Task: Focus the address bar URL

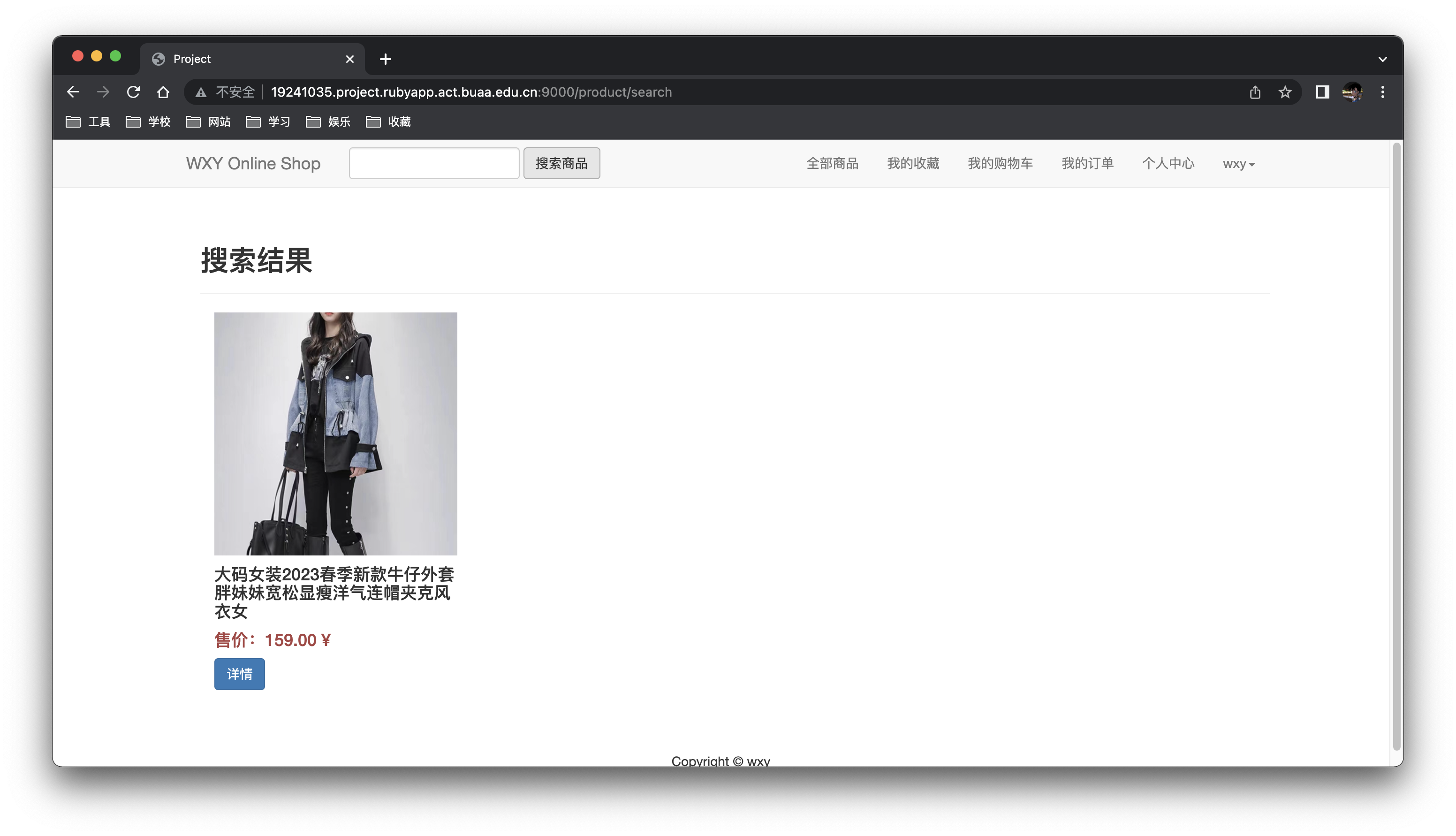Action: pos(470,92)
